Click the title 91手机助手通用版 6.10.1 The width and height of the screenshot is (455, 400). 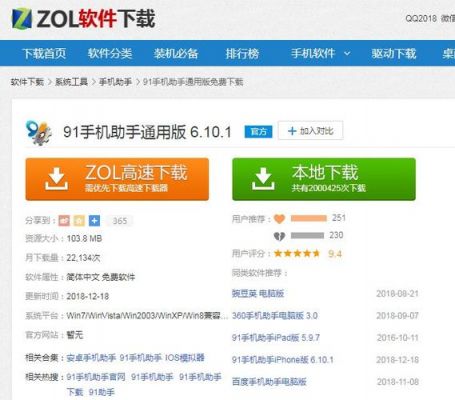point(147,132)
